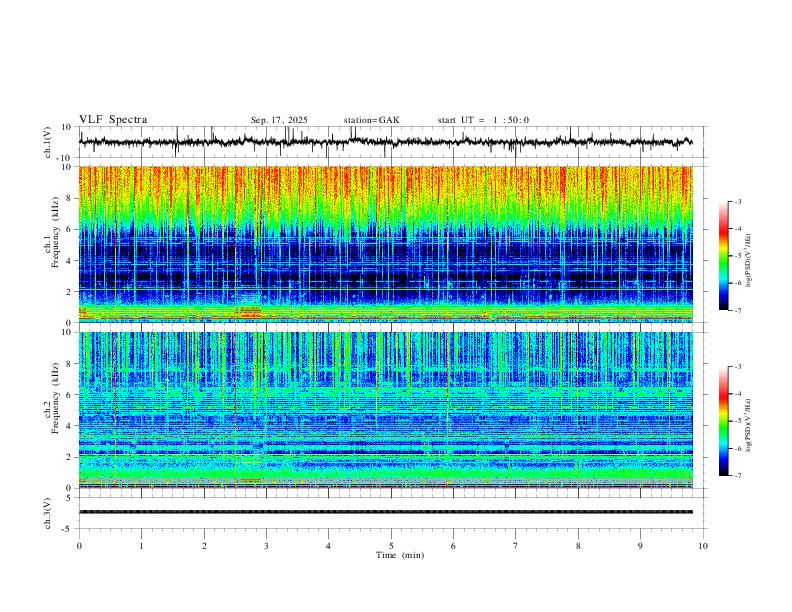Viewport: 792px width, 612px height.
Task: Click the ch.1 spectrogram panel
Action: [x=386, y=244]
